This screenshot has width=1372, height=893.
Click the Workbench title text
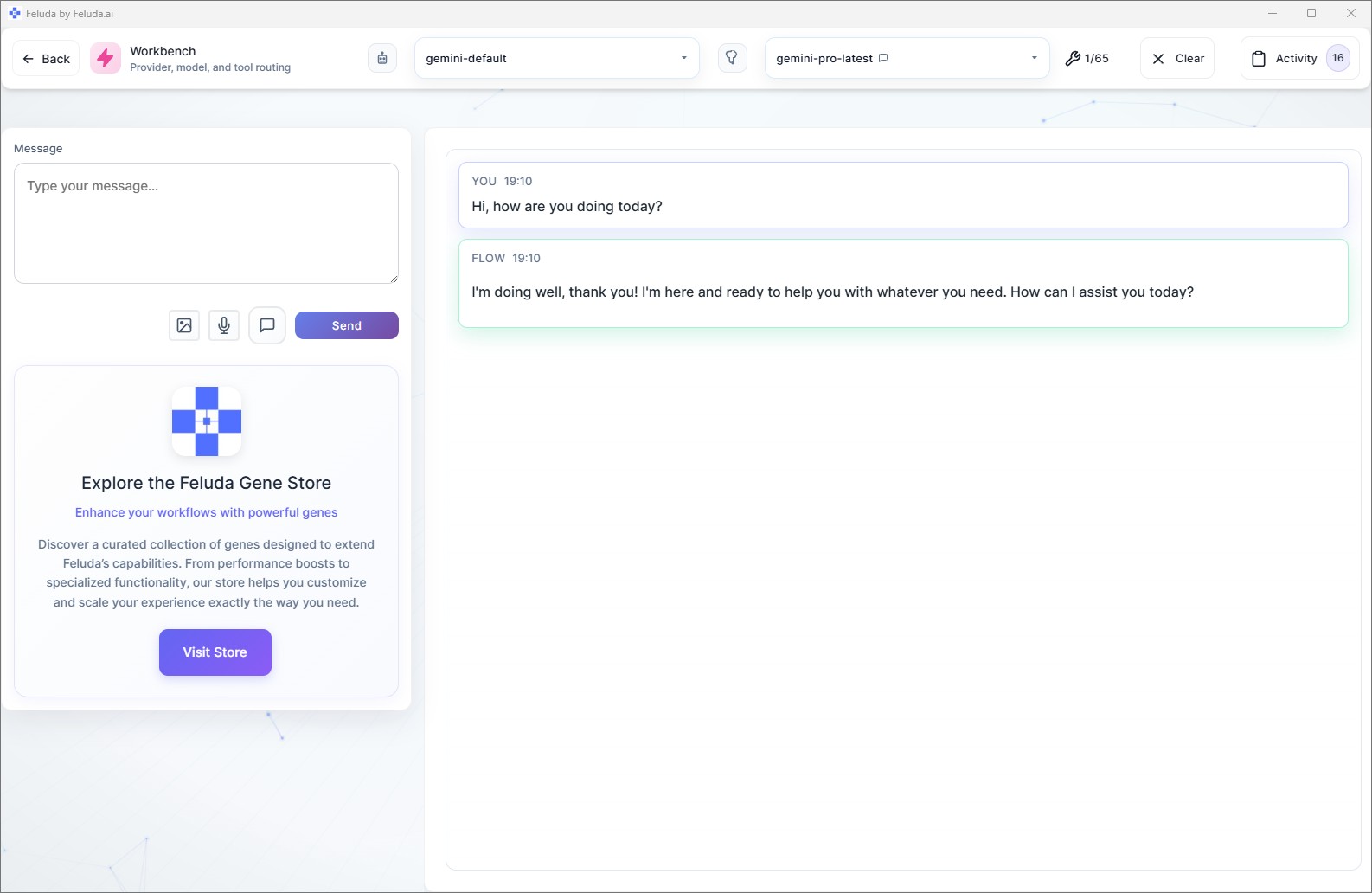(163, 51)
